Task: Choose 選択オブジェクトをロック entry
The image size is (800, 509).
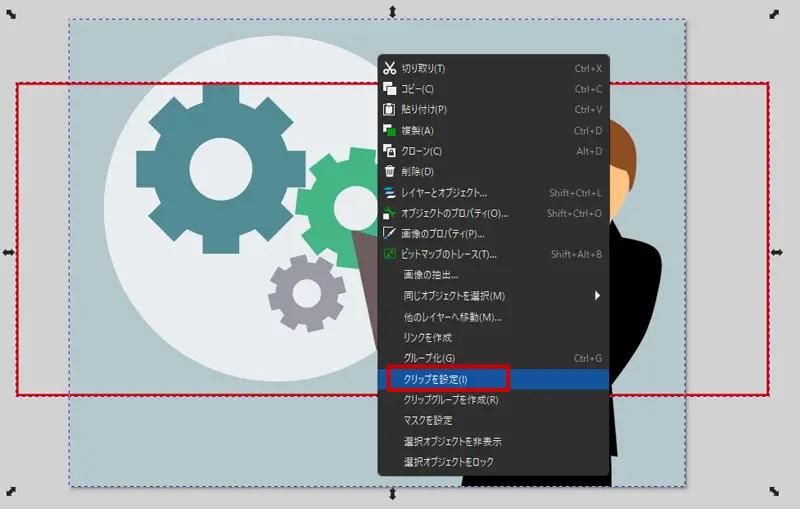Action: point(493,462)
